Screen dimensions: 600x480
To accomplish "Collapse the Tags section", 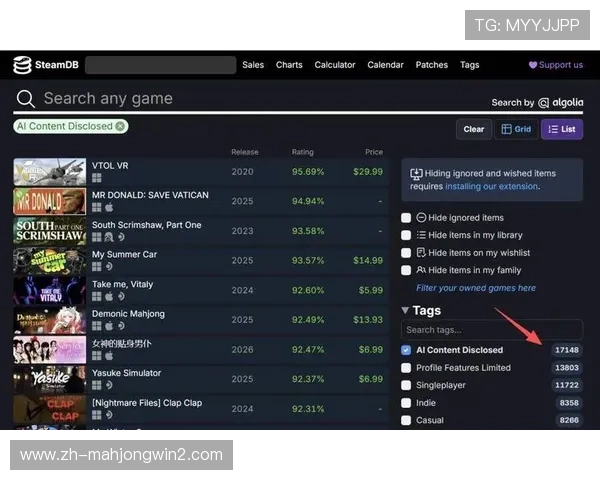I will point(405,311).
